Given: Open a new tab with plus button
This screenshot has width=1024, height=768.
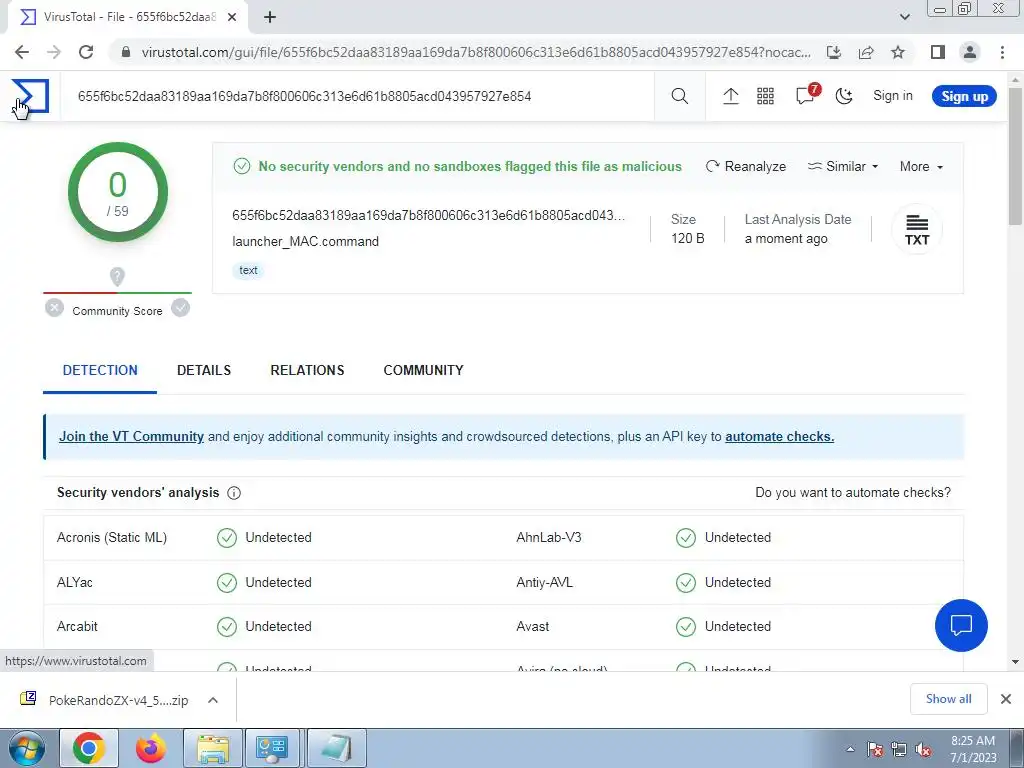Looking at the screenshot, I should click(270, 17).
